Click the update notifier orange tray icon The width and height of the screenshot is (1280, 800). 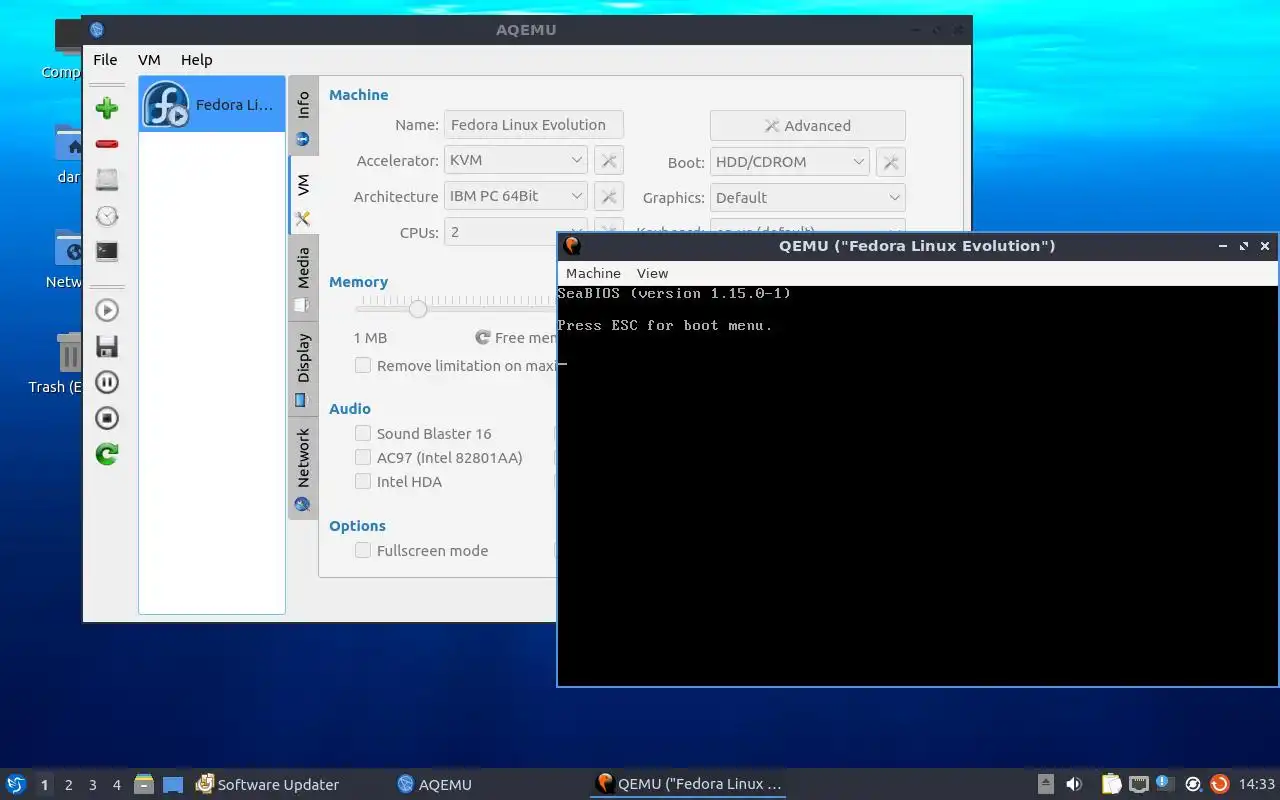click(1219, 784)
